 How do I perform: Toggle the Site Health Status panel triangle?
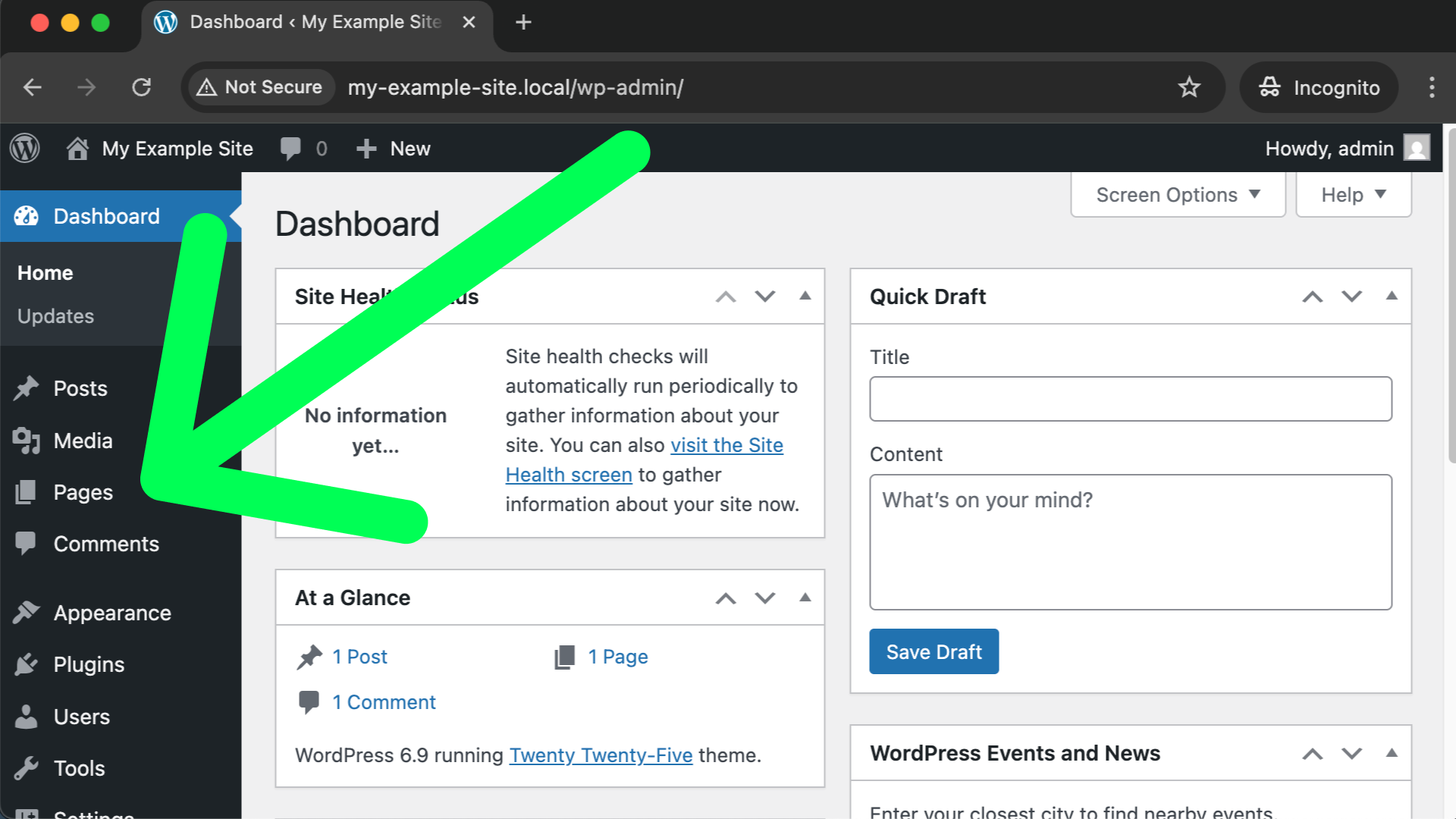tap(805, 297)
